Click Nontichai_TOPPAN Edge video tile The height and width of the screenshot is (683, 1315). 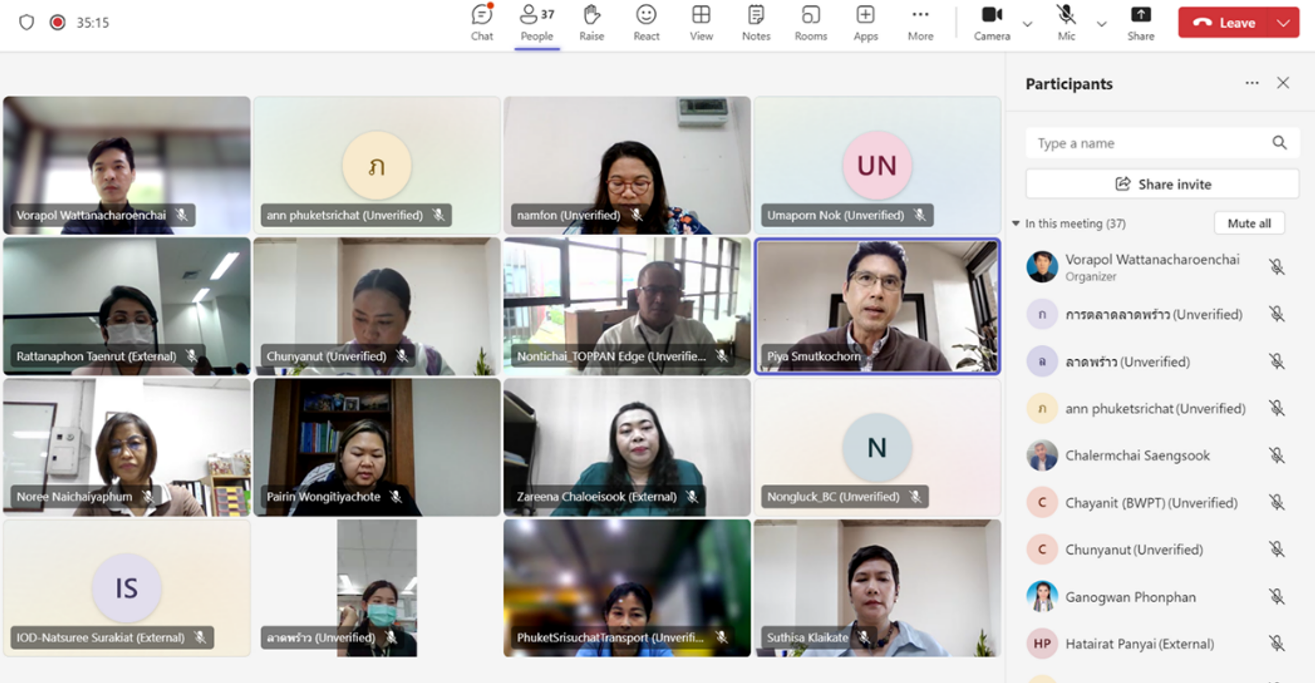(x=627, y=306)
